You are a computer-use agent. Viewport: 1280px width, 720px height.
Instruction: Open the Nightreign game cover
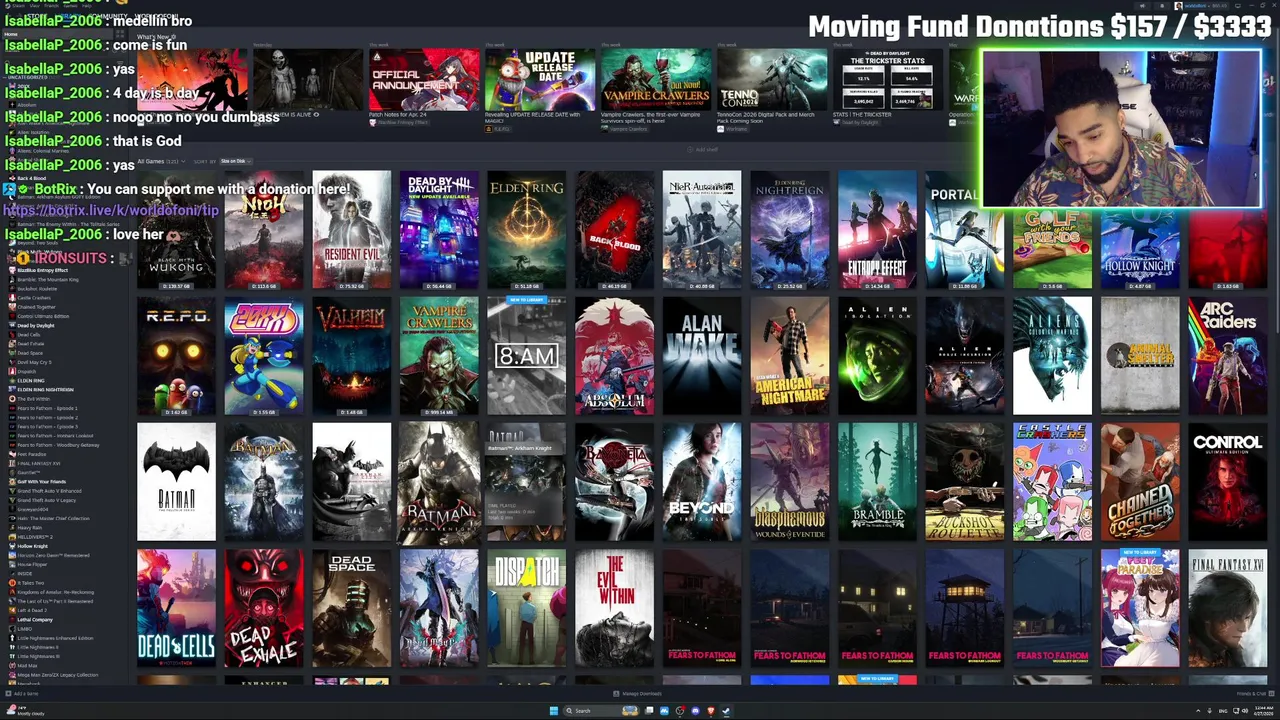pos(789,230)
